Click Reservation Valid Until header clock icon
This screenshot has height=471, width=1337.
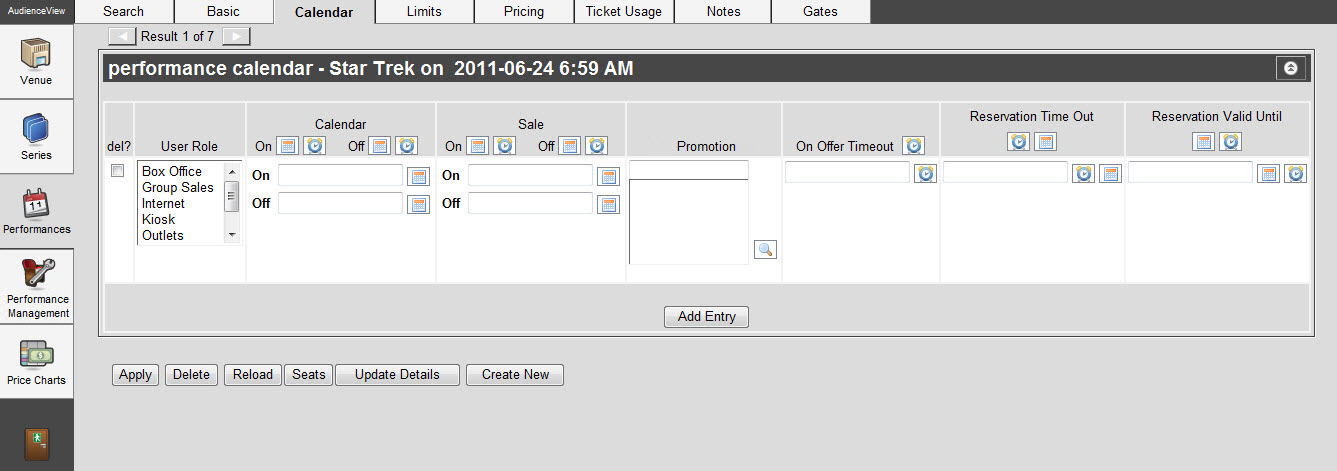(x=1230, y=141)
